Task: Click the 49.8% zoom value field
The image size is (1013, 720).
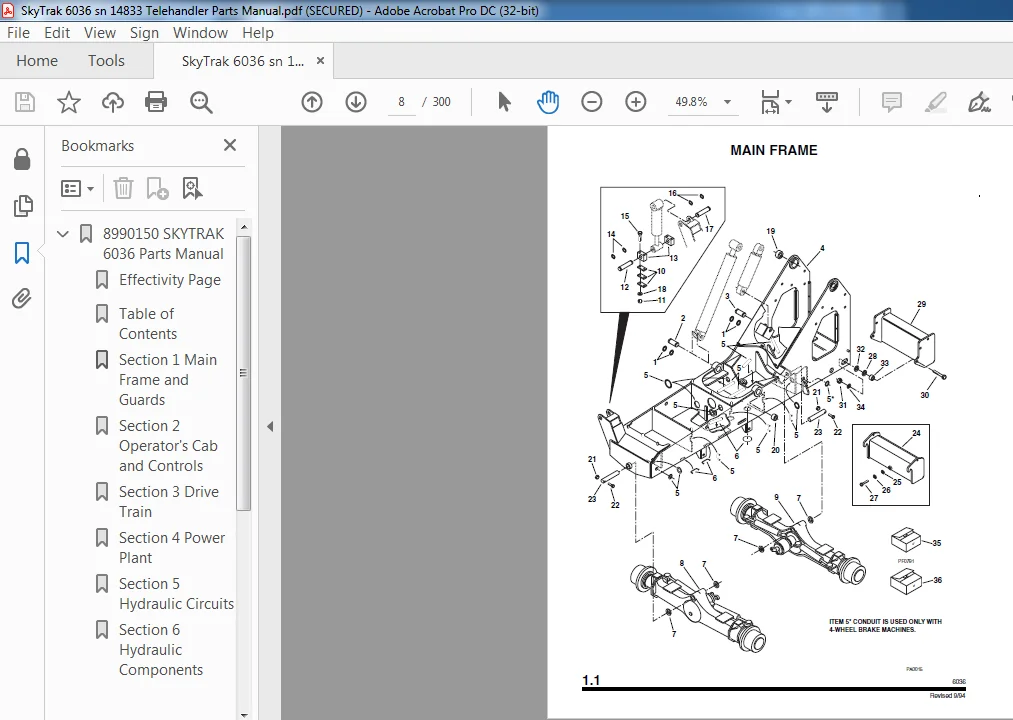Action: pos(692,102)
